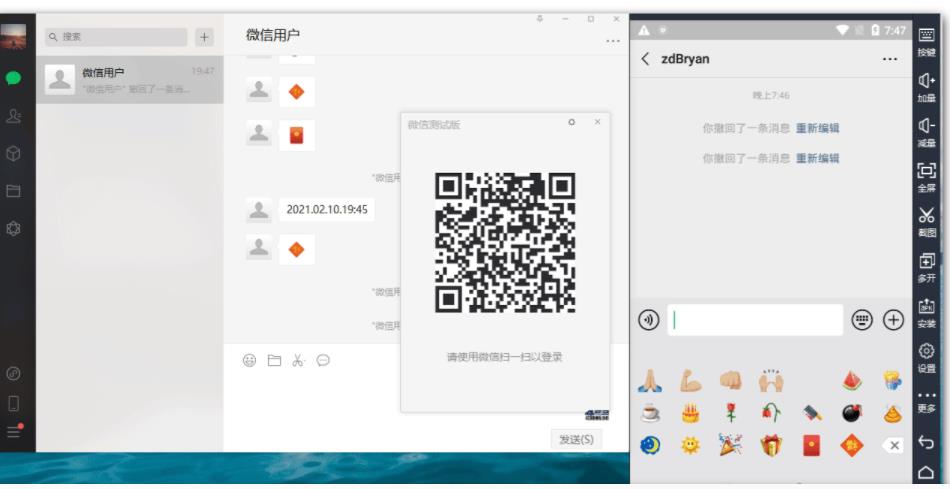Click the phone icon in WeChat sidebar
950x489 pixels.
13,403
